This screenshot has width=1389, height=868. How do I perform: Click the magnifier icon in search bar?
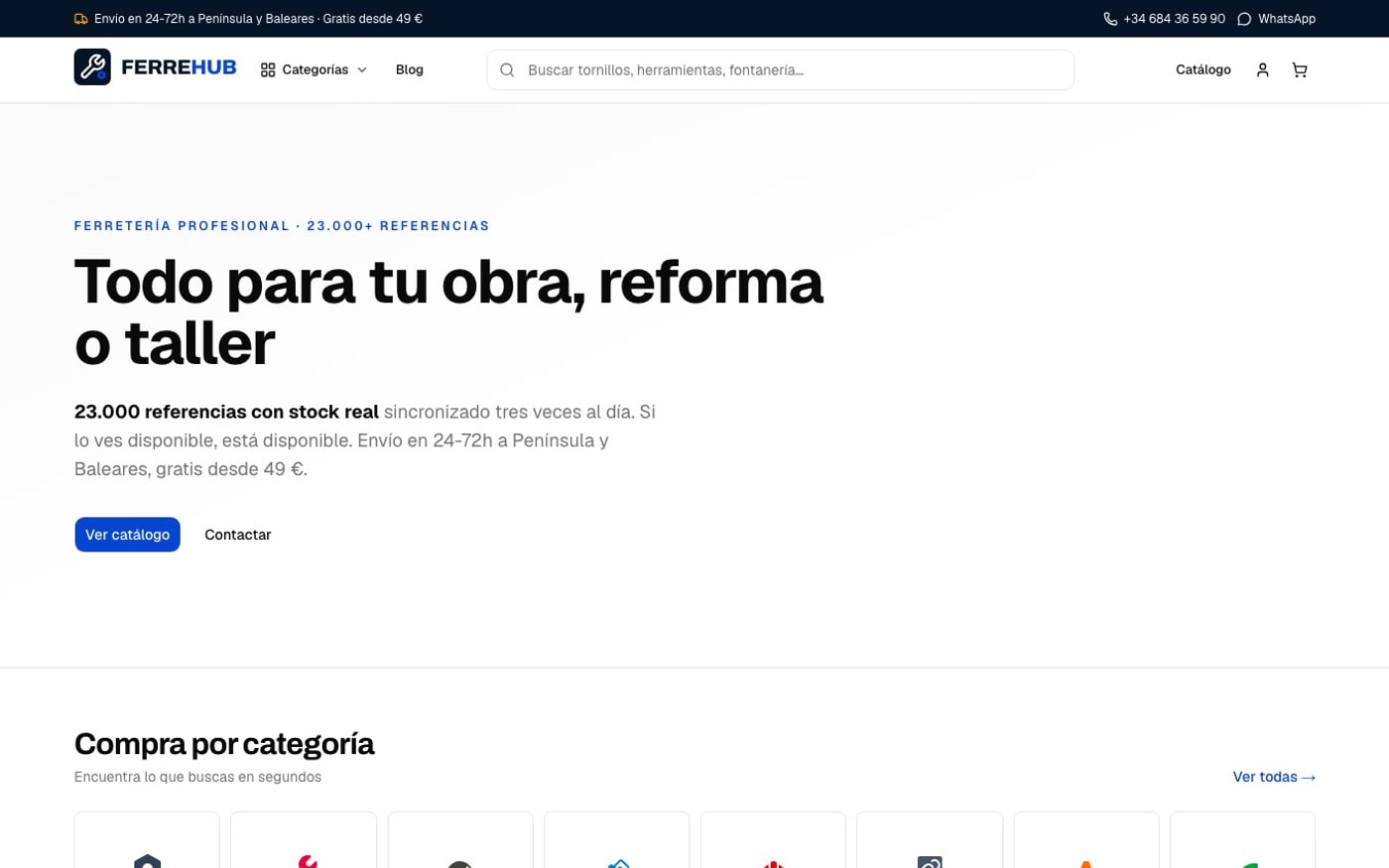tap(507, 69)
